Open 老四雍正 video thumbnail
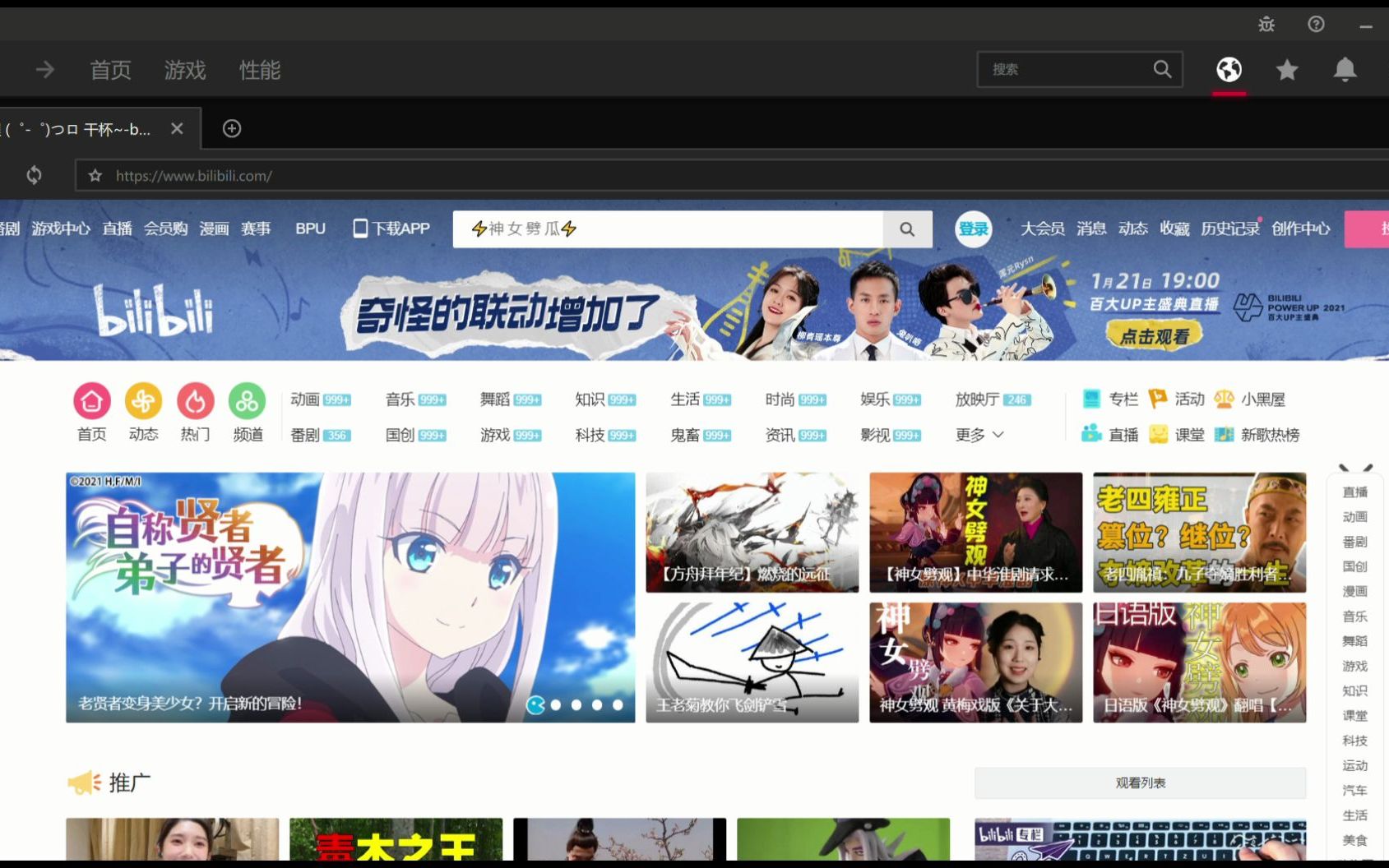The image size is (1389, 868). coord(1199,533)
